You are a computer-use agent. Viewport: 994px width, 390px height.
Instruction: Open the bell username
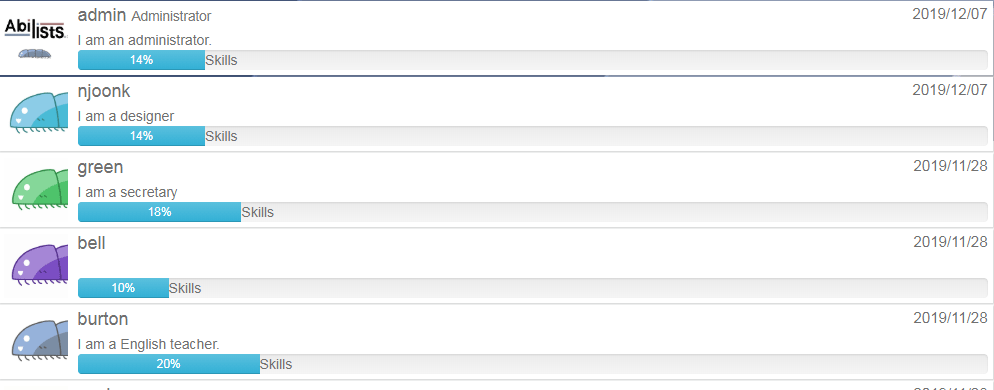pos(91,243)
